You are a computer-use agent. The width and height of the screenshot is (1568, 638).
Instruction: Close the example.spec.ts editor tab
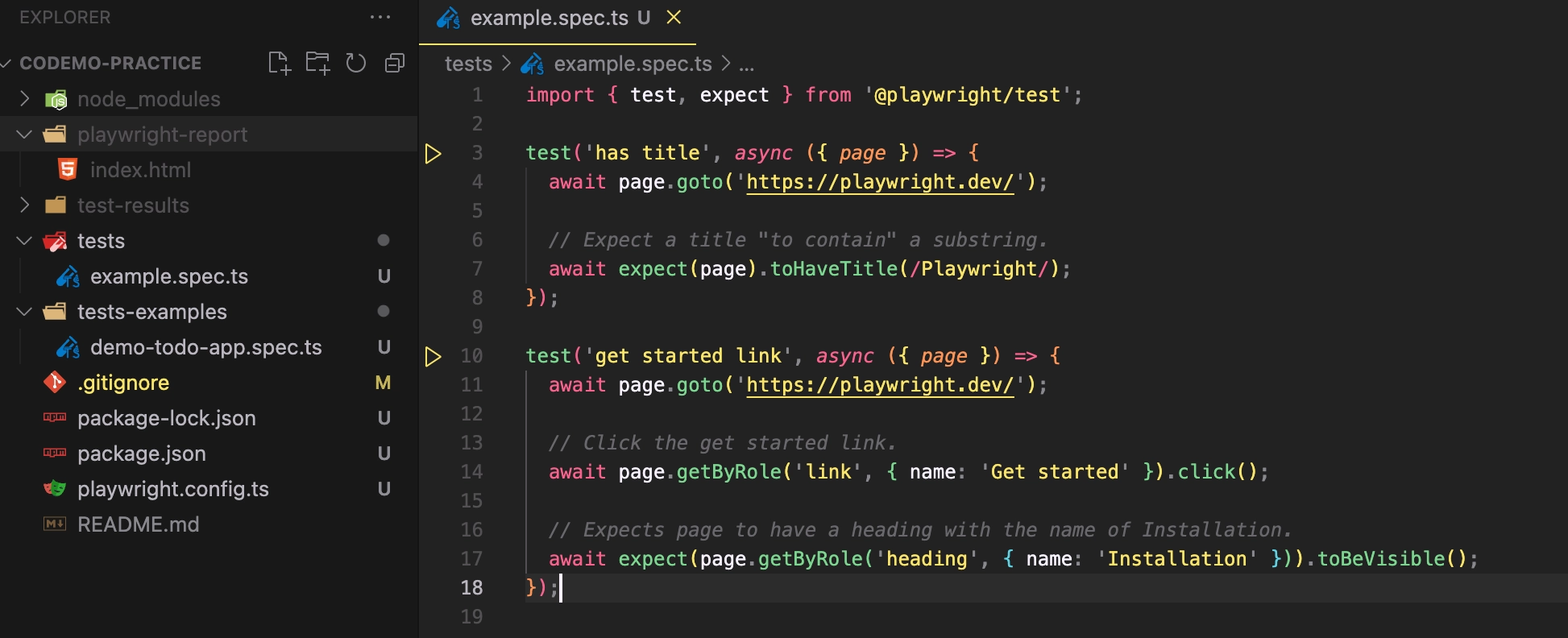pyautogui.click(x=674, y=17)
